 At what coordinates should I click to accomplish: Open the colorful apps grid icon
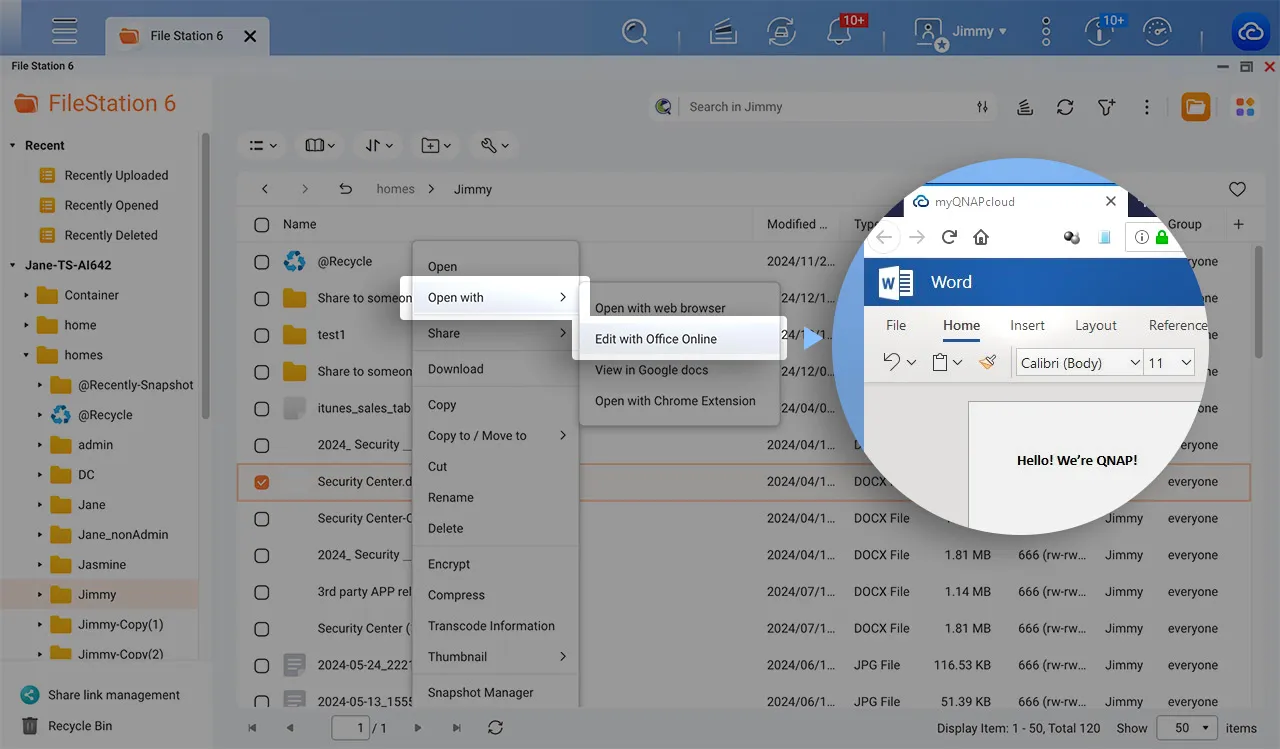[x=1245, y=107]
